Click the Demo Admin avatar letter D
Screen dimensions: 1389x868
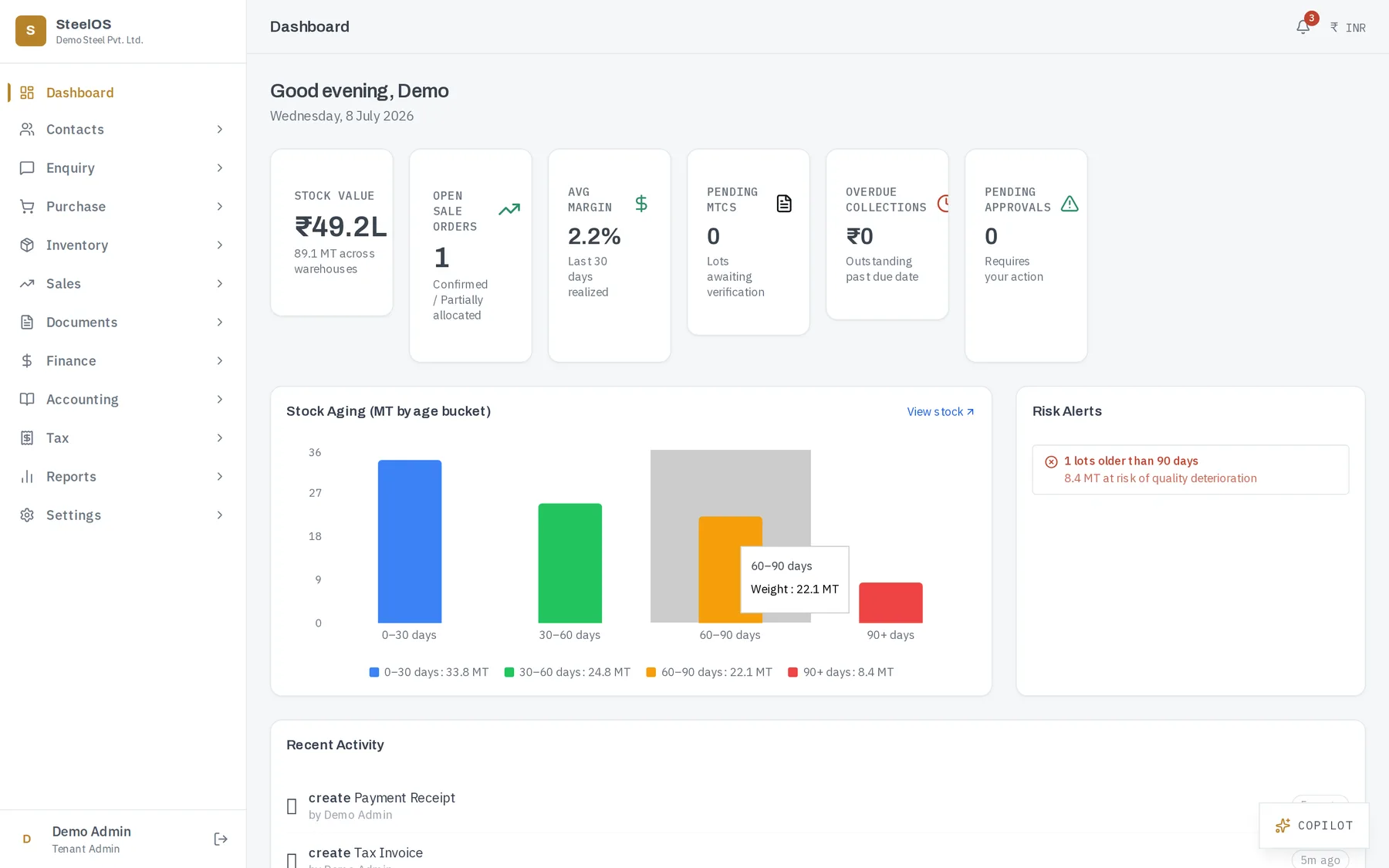pos(27,839)
